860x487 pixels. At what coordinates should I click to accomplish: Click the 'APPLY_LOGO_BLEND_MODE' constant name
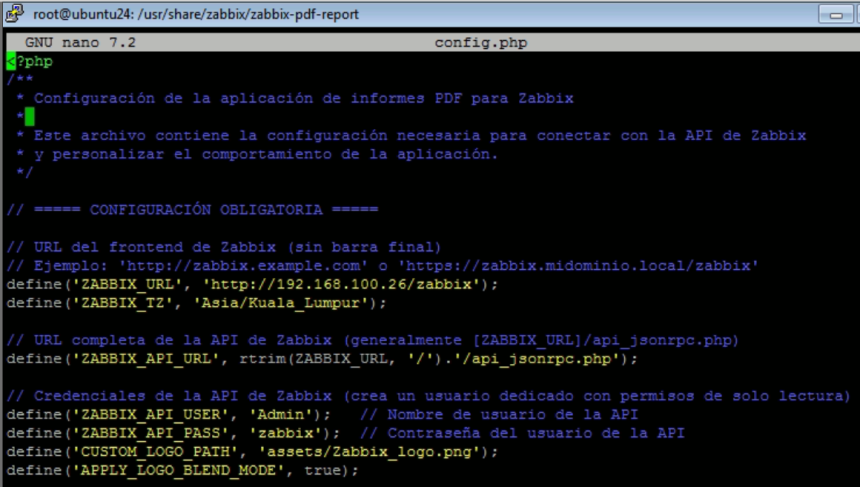coord(178,471)
